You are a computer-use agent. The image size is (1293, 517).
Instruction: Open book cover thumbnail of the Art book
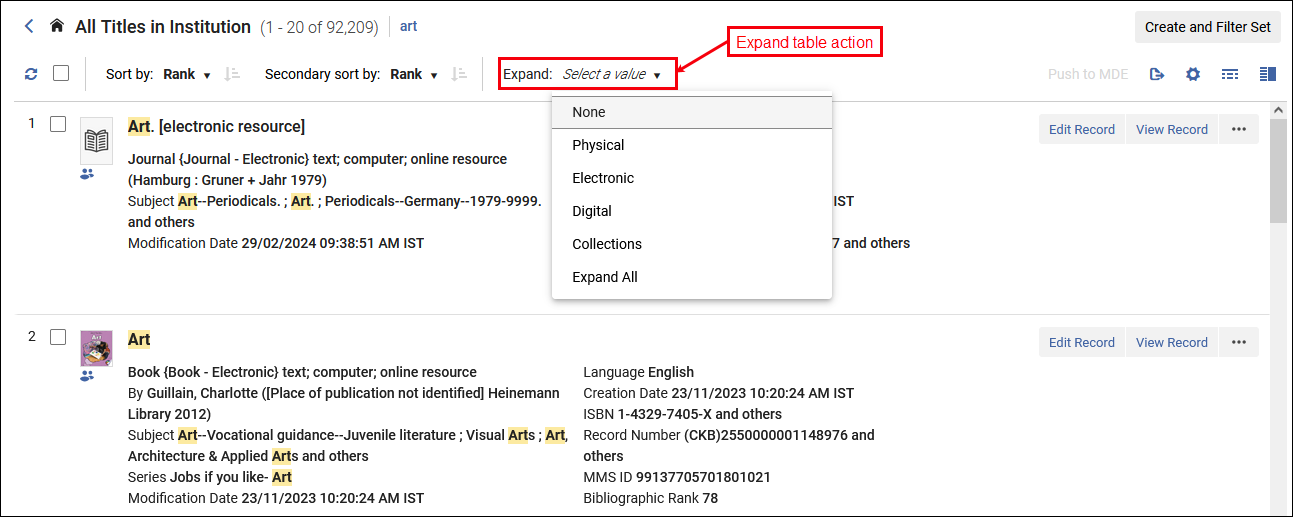(96, 348)
